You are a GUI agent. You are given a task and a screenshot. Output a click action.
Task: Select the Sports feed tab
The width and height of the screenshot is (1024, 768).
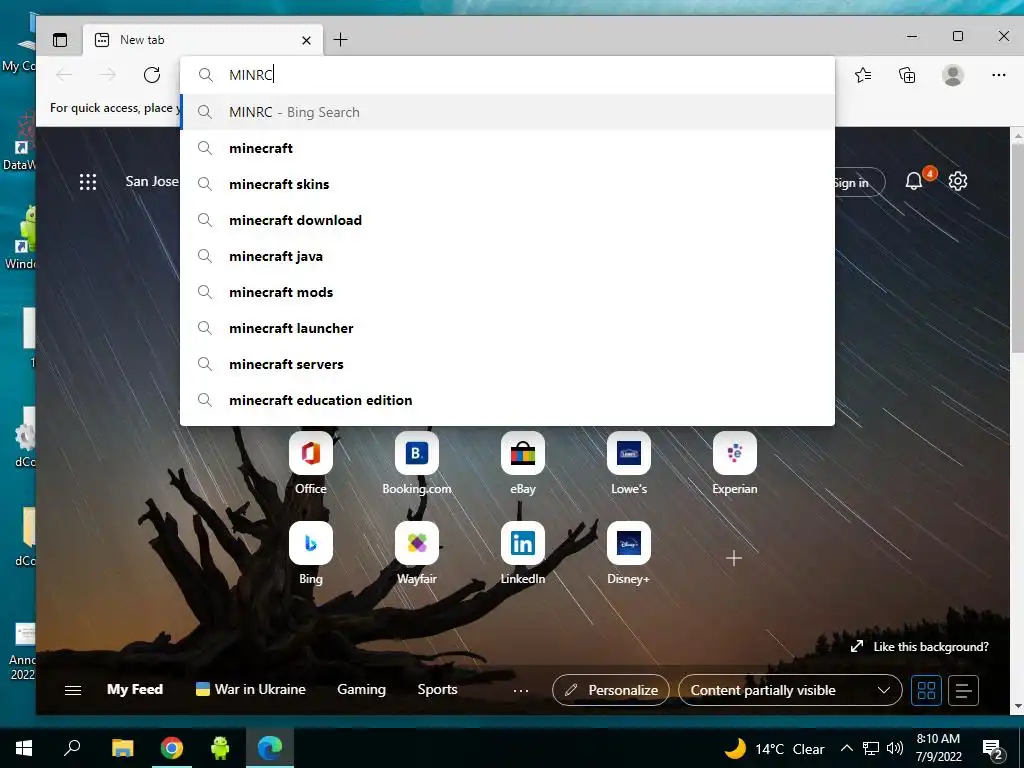point(438,690)
